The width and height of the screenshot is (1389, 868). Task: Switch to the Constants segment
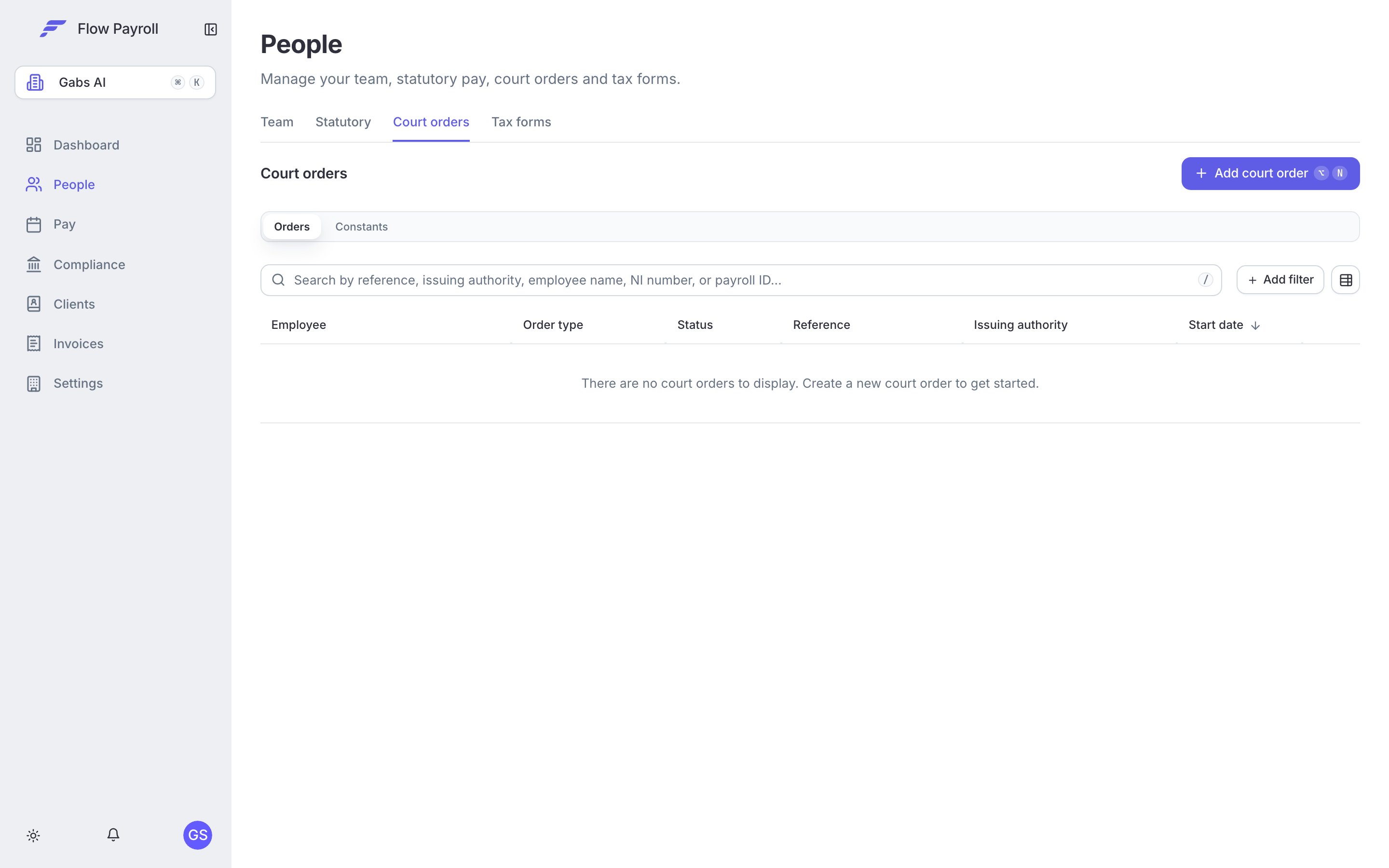click(362, 226)
